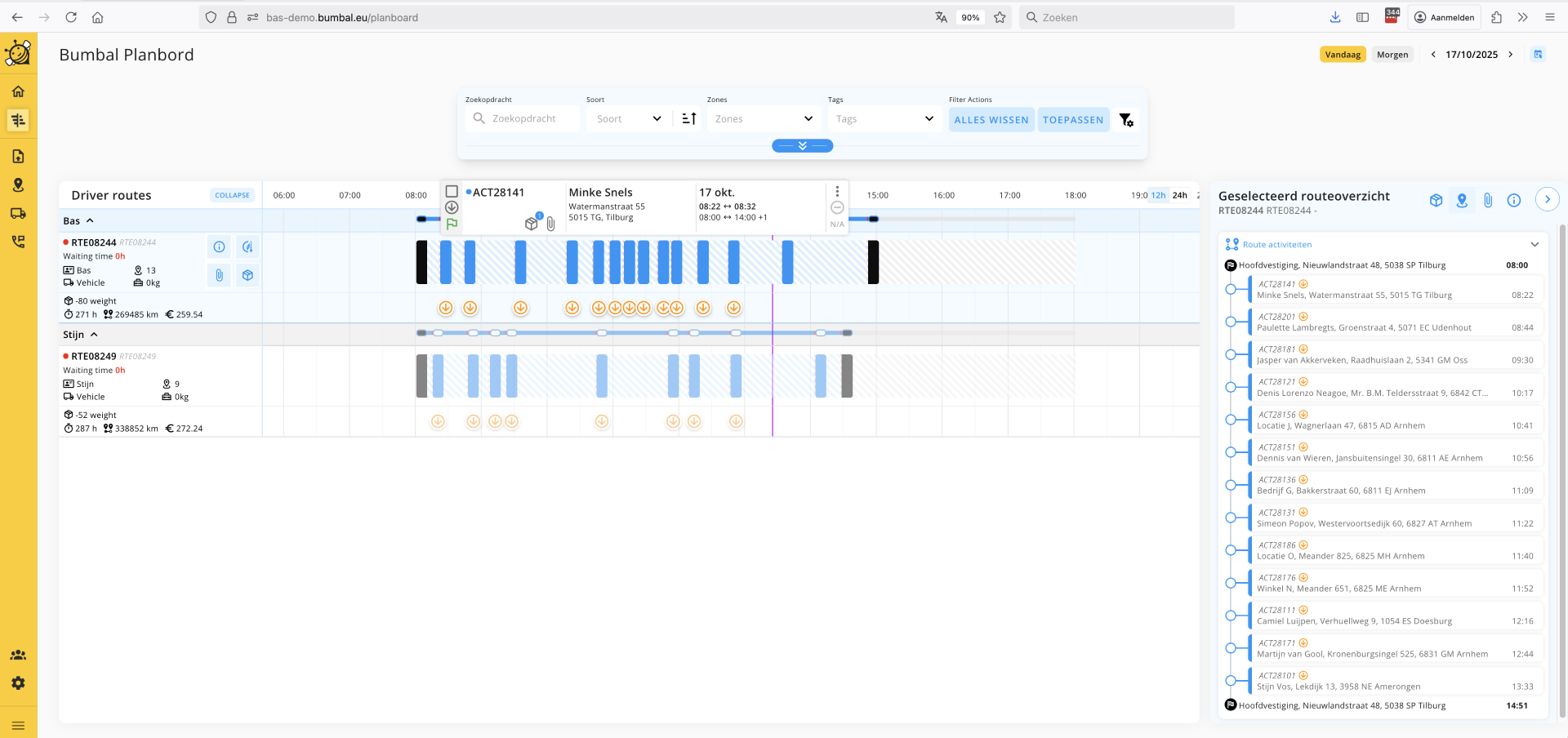Switch timeline to 24h view
This screenshot has width=1568, height=738.
coord(1179,195)
